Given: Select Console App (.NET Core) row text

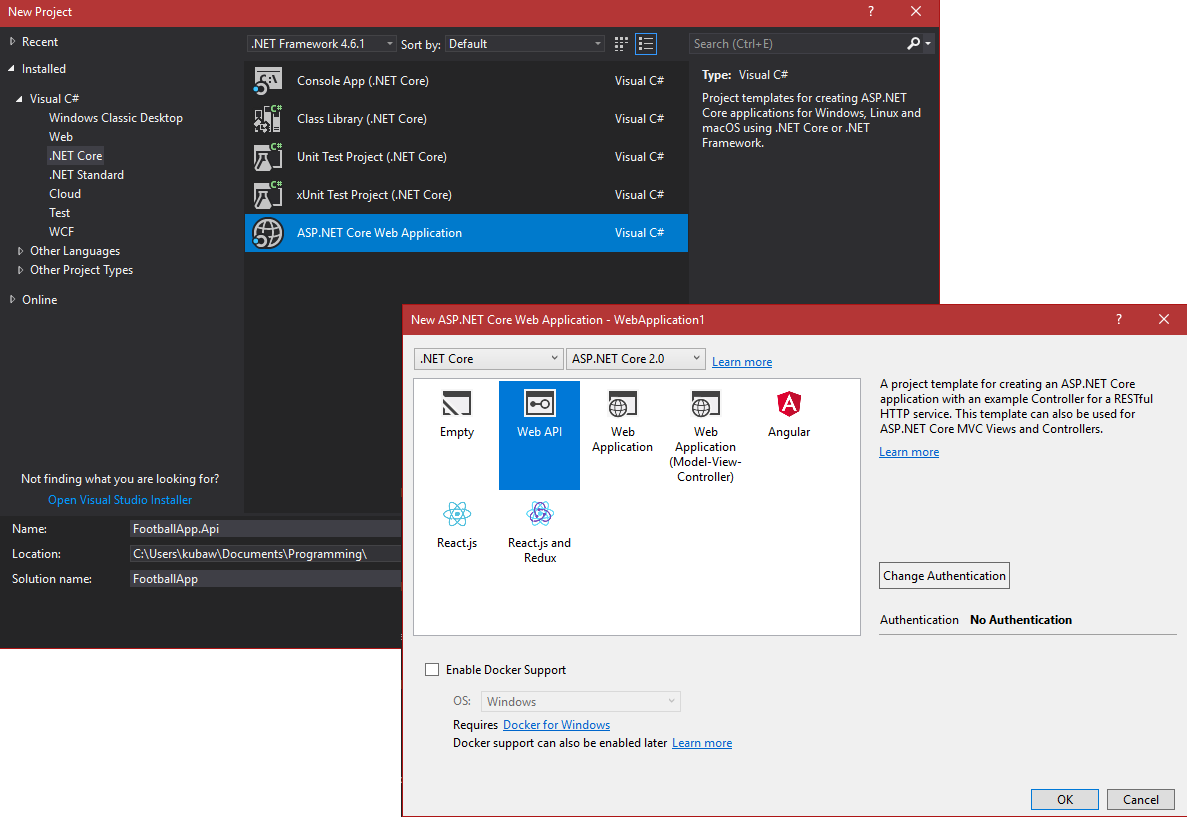Looking at the screenshot, I should click(x=363, y=81).
